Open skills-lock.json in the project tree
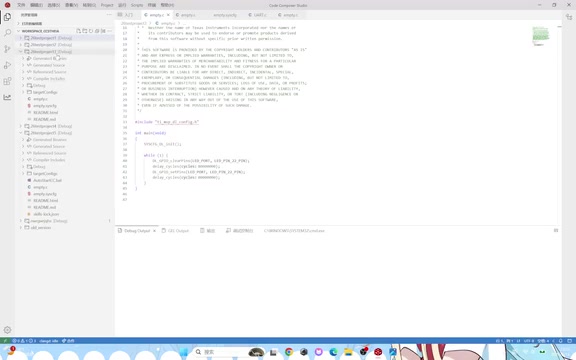Image resolution: width=576 pixels, height=360 pixels. (x=46, y=214)
